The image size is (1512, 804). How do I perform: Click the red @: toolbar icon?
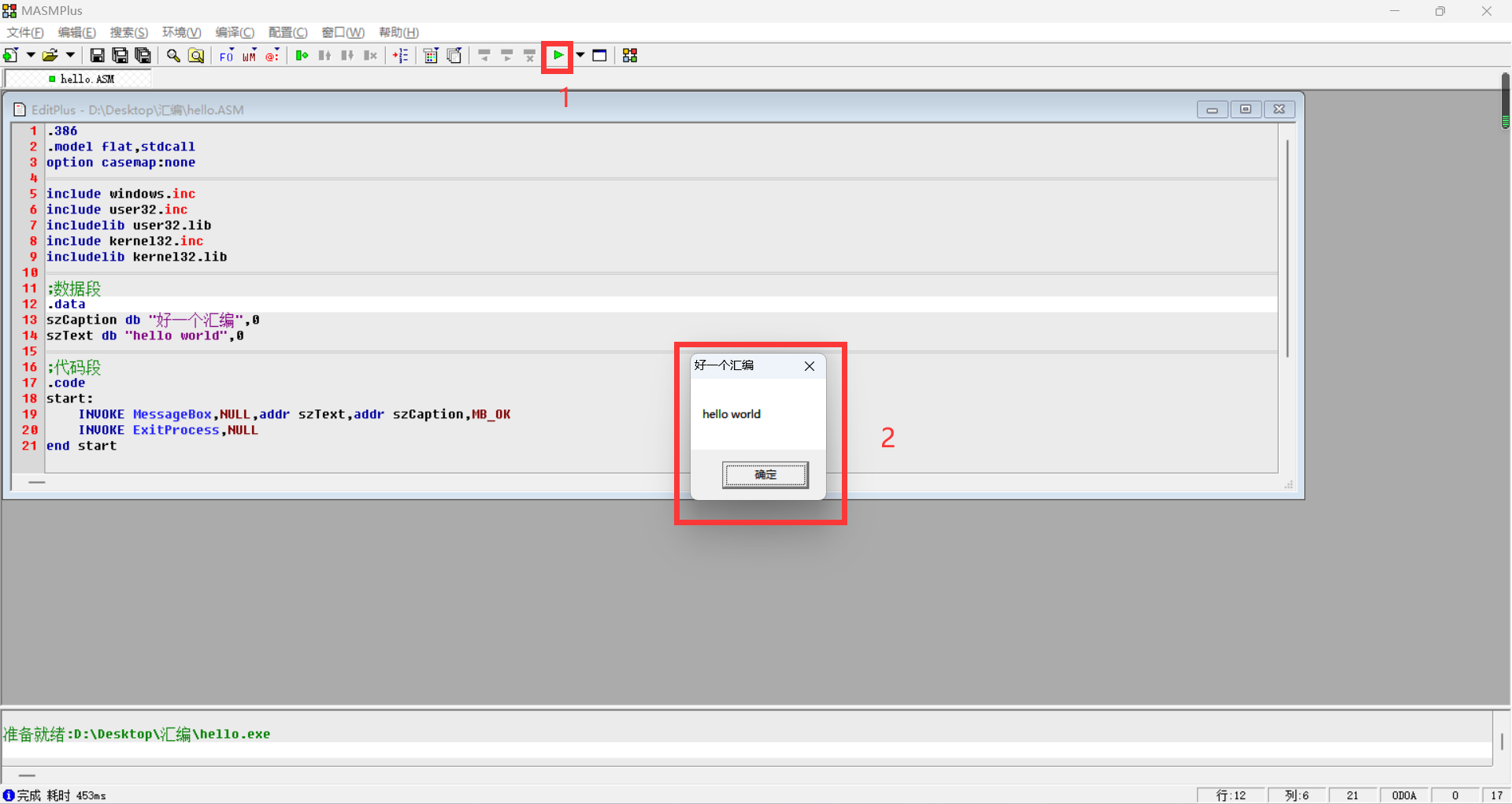[x=272, y=55]
